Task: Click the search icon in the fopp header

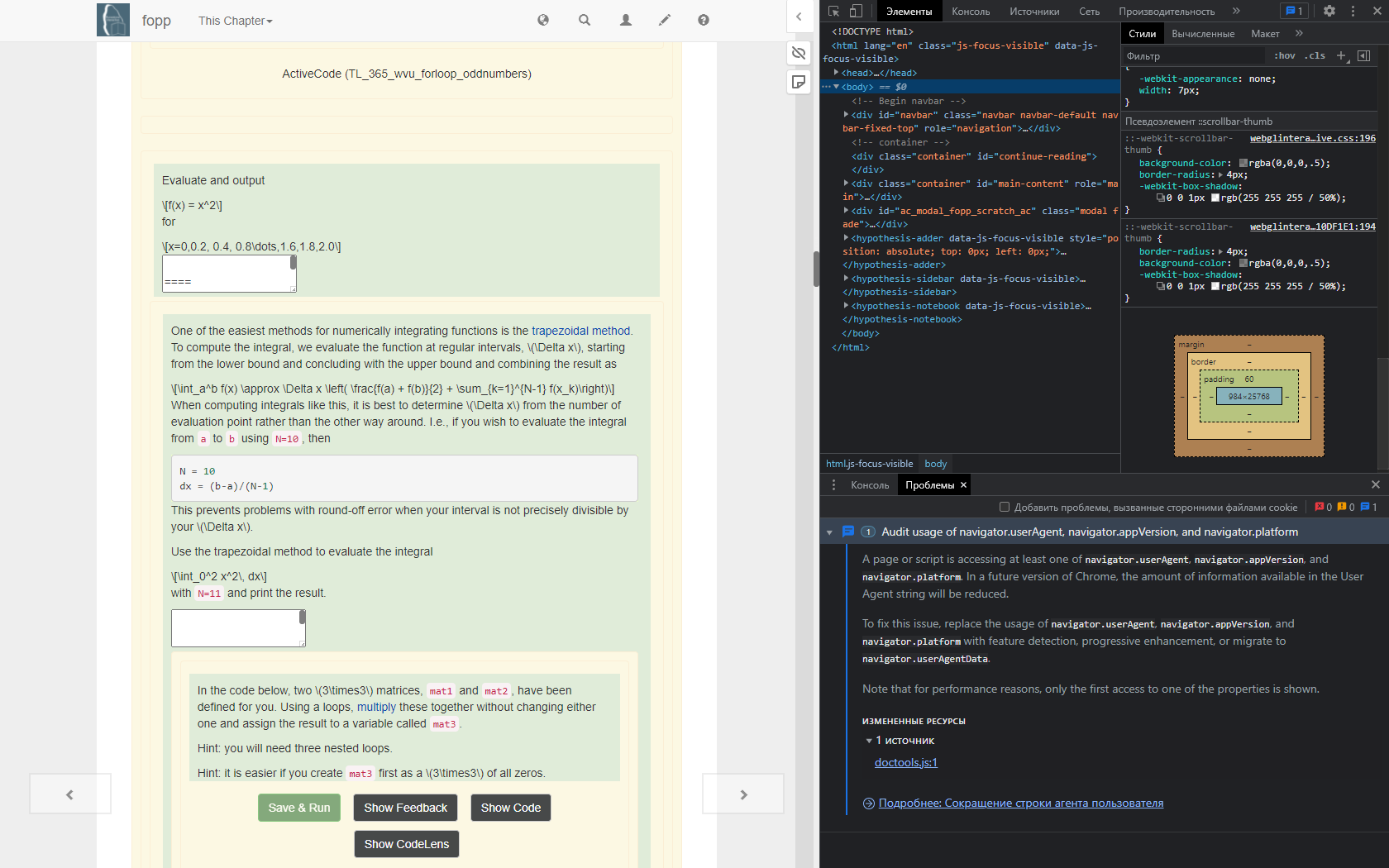Action: click(585, 20)
